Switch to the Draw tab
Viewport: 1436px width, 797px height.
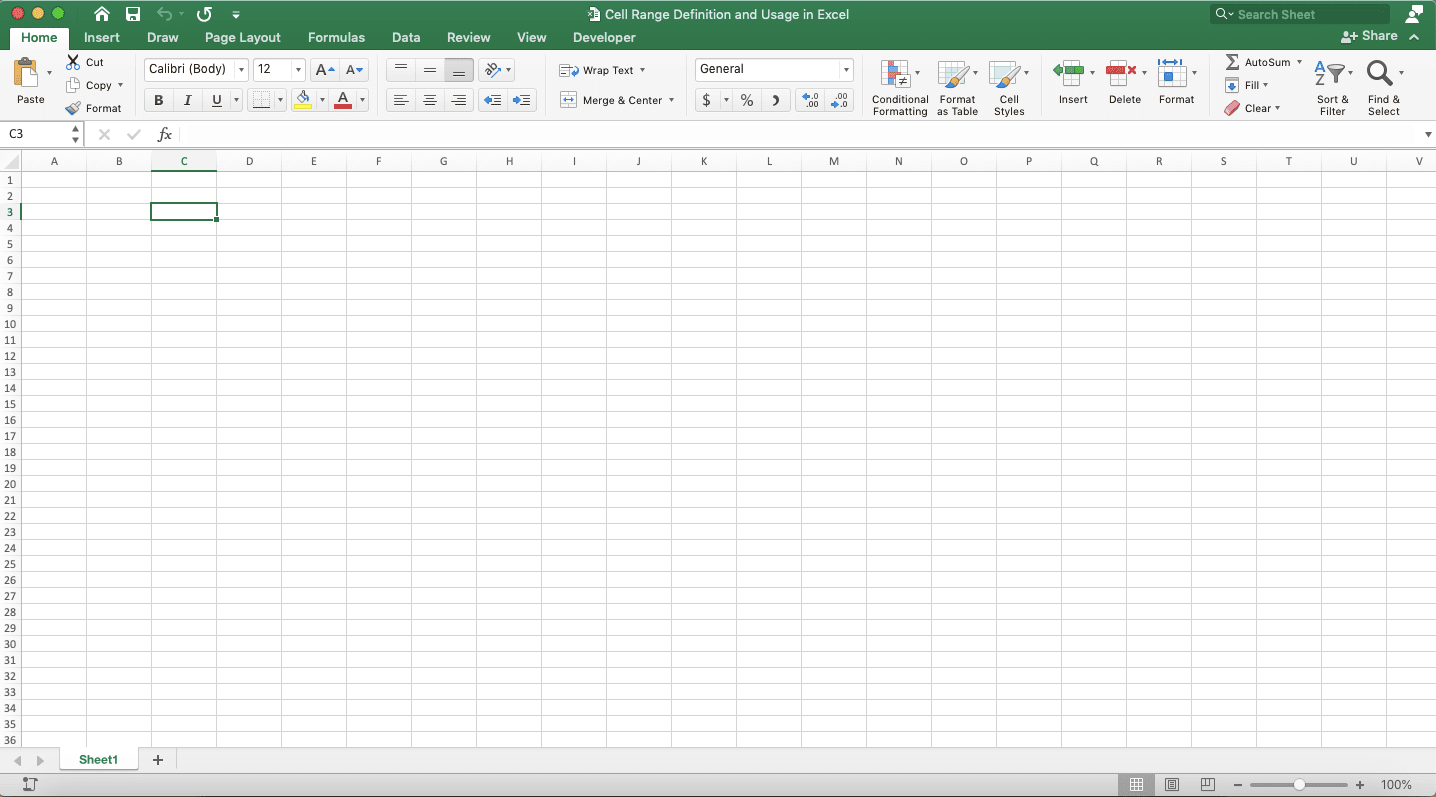pyautogui.click(x=162, y=37)
